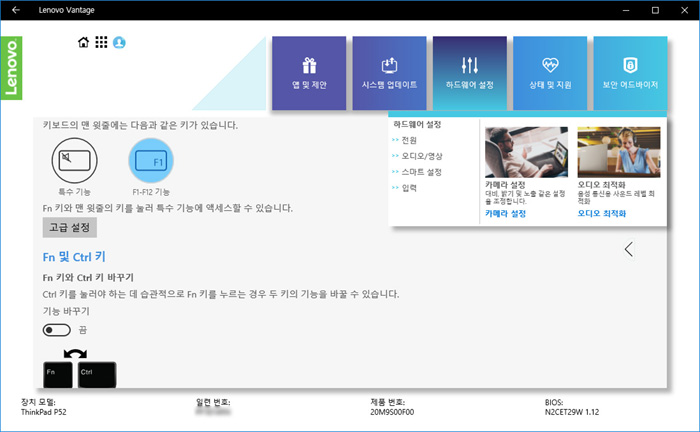Click the 카메라 설정 thumbnail image
700x432 pixels.
[x=526, y=152]
